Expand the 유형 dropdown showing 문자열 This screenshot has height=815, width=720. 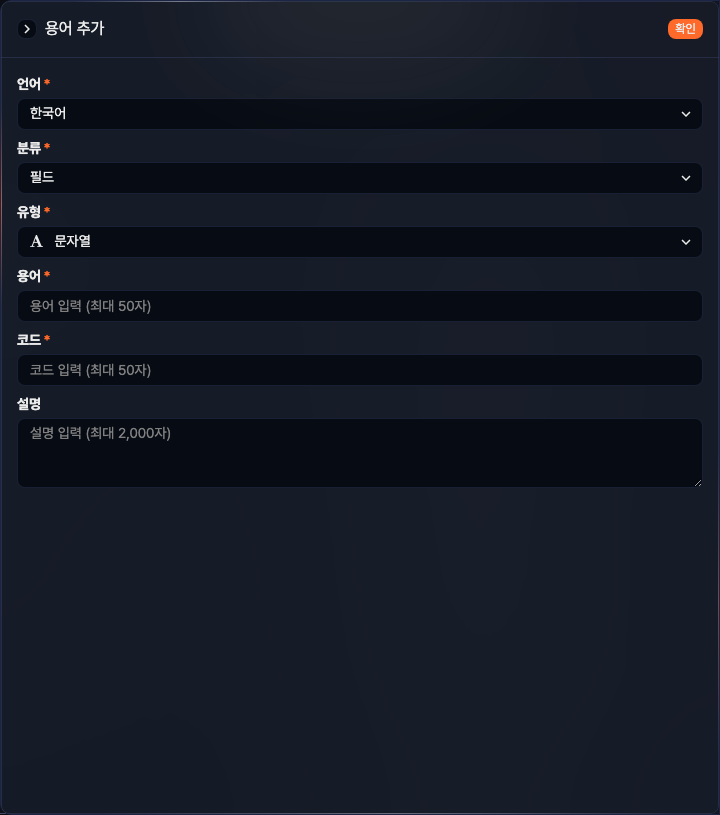[360, 241]
